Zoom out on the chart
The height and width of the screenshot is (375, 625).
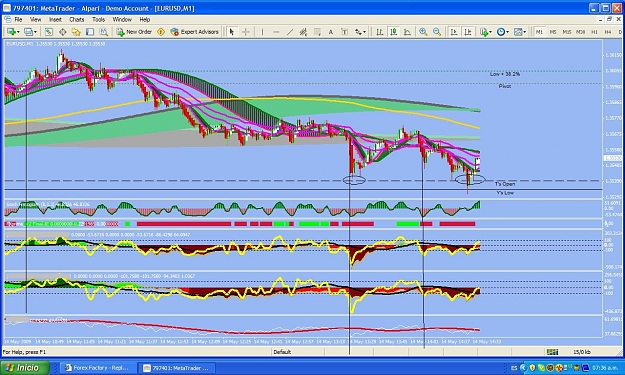point(437,32)
